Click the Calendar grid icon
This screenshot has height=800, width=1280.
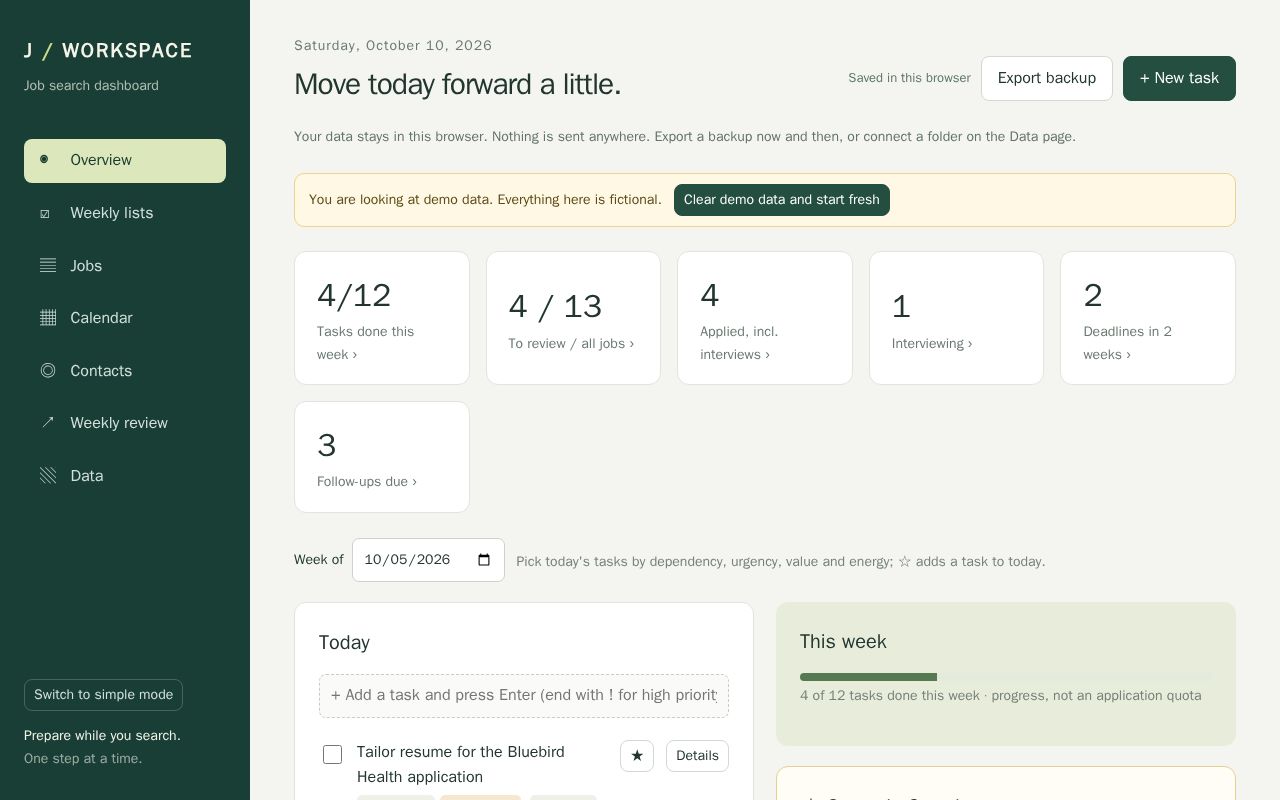[48, 318]
